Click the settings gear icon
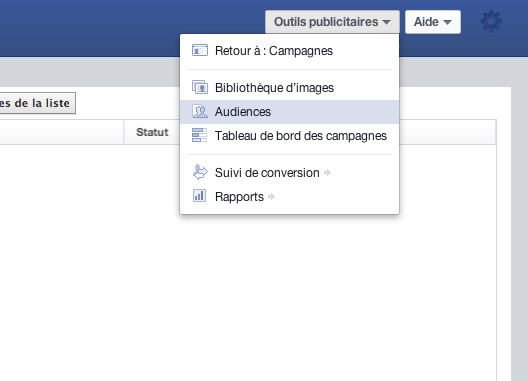This screenshot has height=381, width=528. [x=491, y=22]
